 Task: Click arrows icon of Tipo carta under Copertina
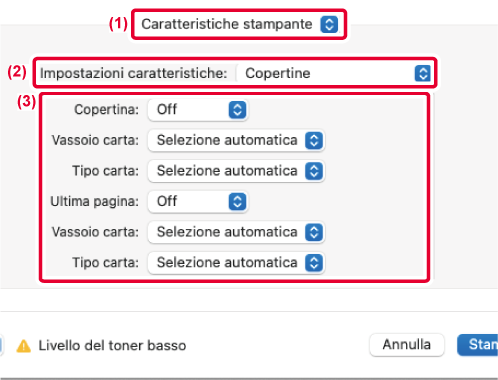tap(314, 171)
